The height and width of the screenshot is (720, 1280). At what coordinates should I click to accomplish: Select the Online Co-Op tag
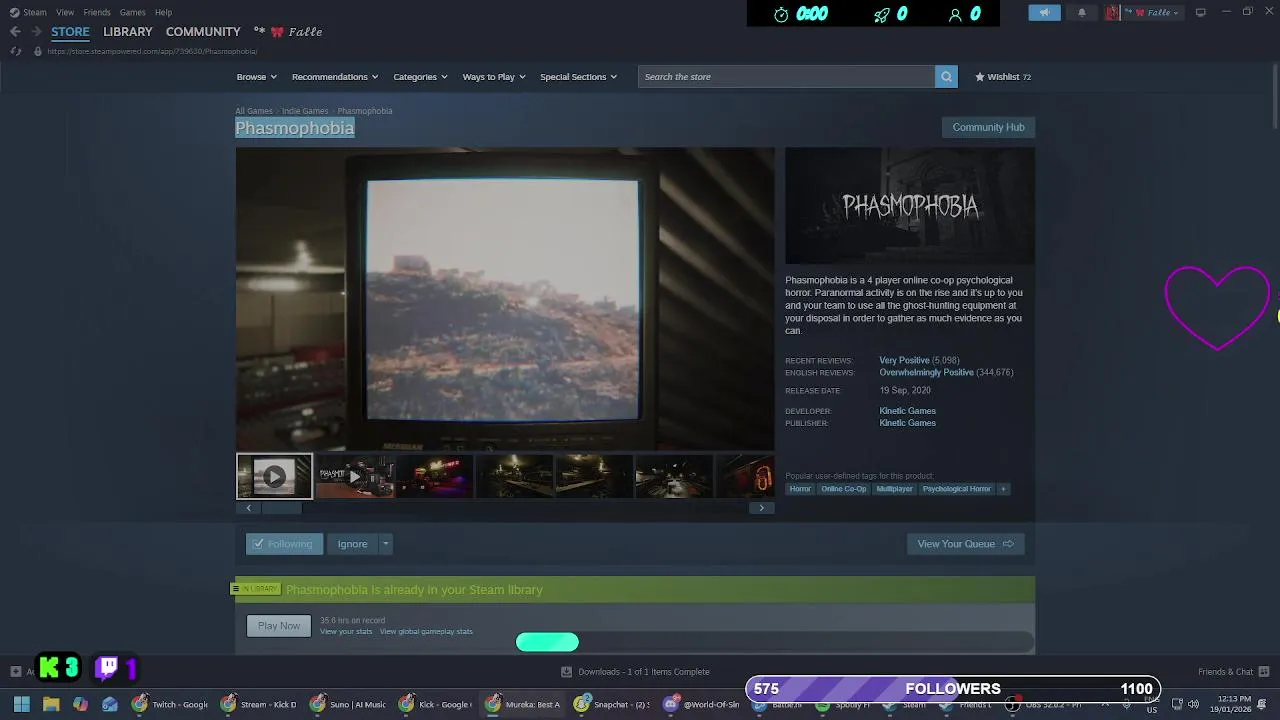tap(844, 489)
